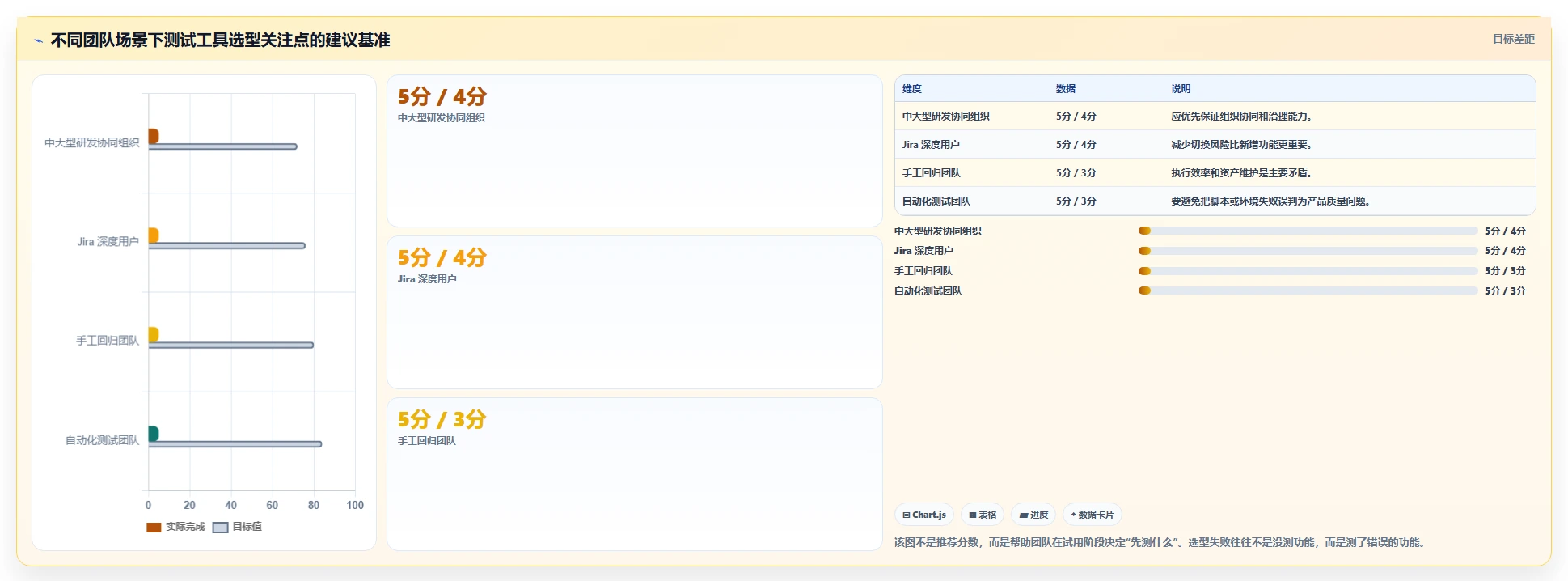The width and height of the screenshot is (1568, 581).
Task: Click text 执行效率和资产维护是主要矛盾。
Action: click(x=1244, y=173)
